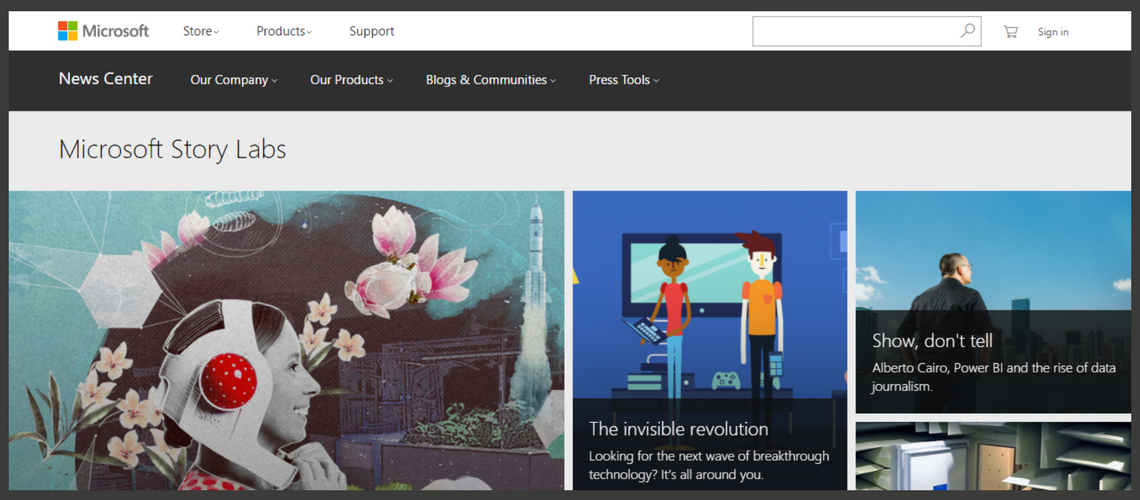Image resolution: width=1140 pixels, height=500 pixels.
Task: Expand the Our Company menu
Action: (x=233, y=80)
